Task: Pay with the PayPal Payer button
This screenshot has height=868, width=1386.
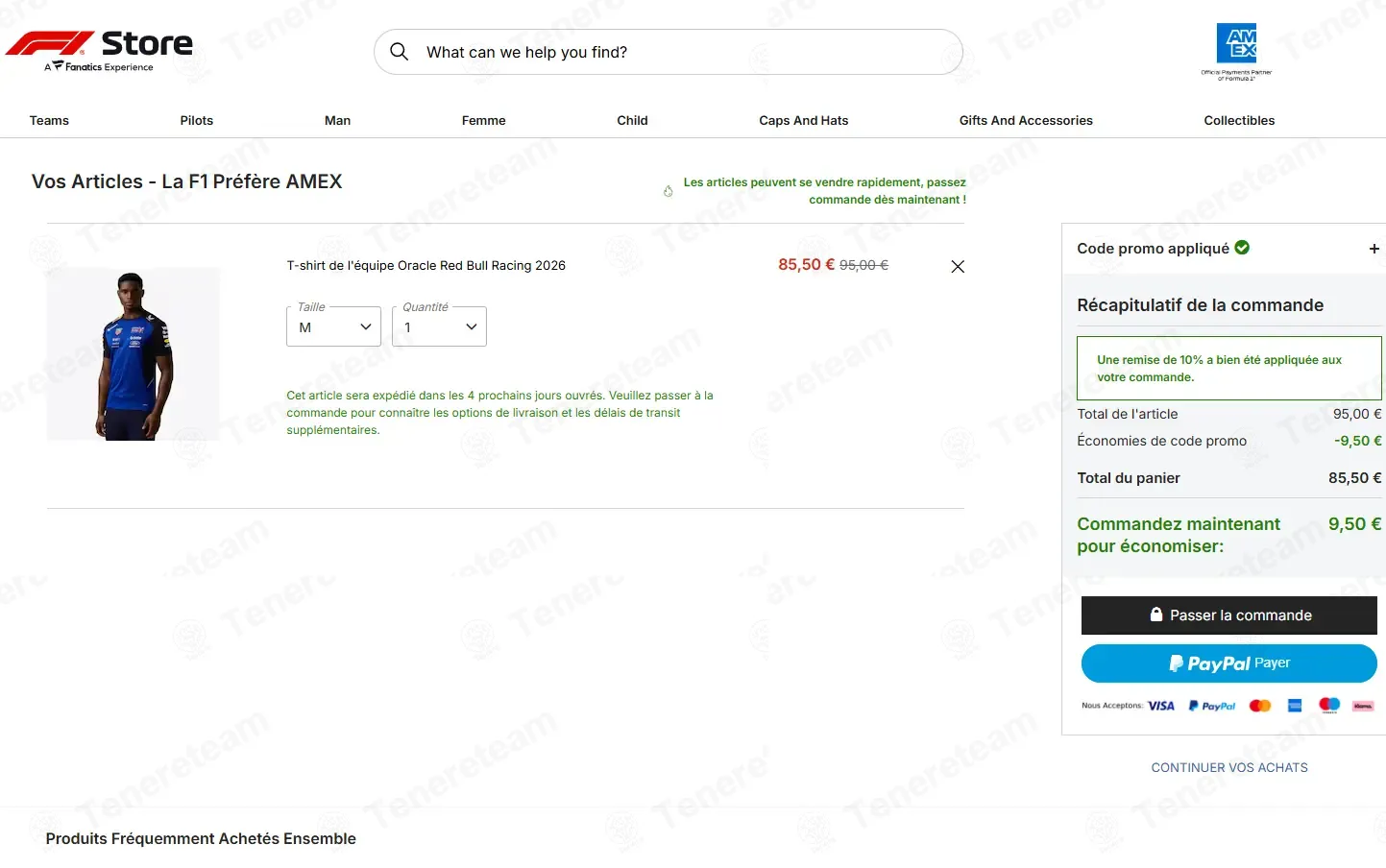Action: [1228, 663]
